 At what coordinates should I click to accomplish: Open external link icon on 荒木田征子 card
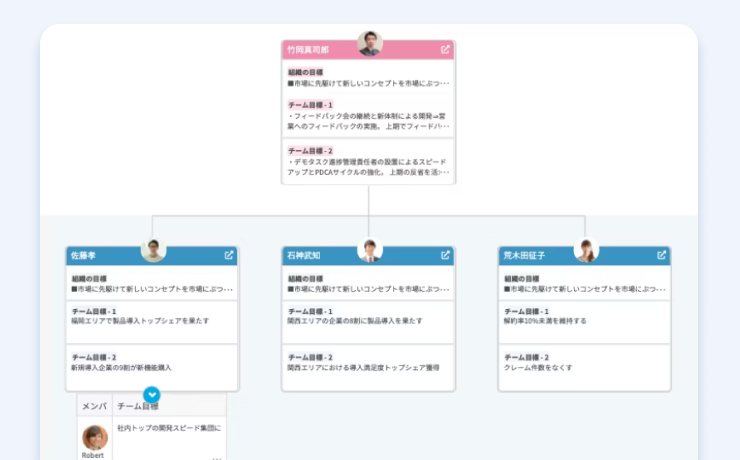(x=661, y=255)
